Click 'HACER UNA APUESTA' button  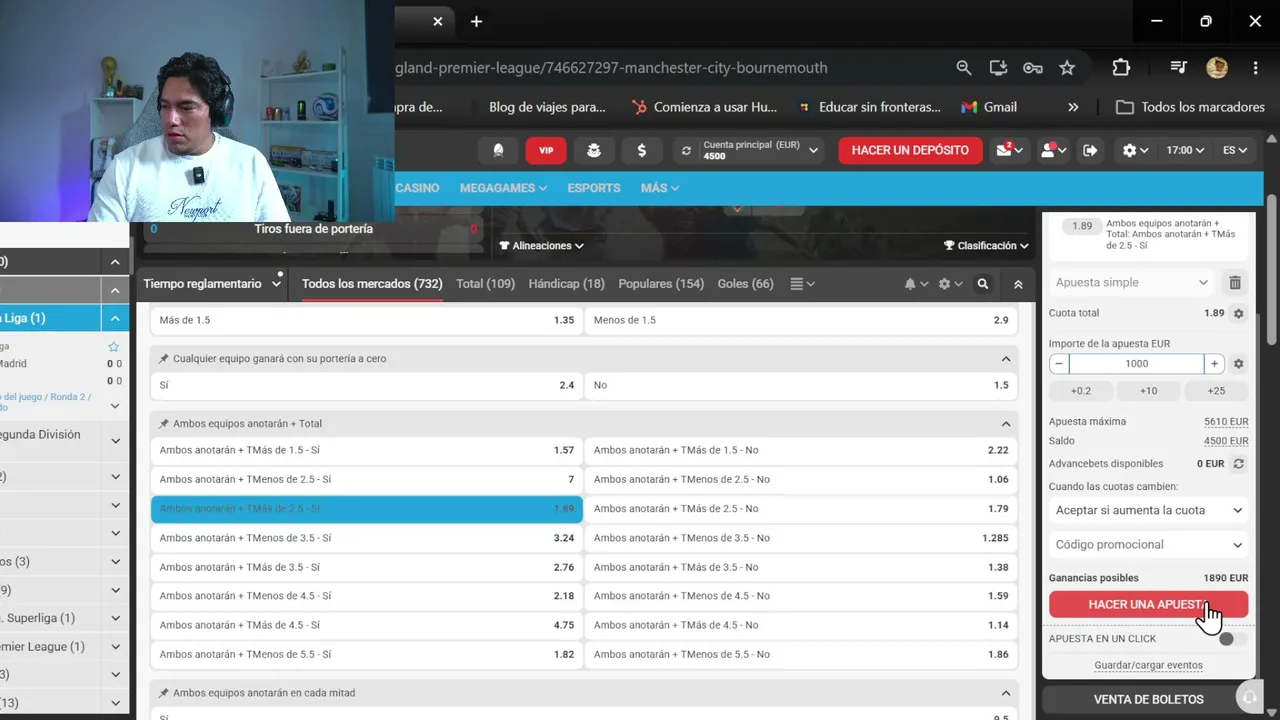tap(1148, 605)
